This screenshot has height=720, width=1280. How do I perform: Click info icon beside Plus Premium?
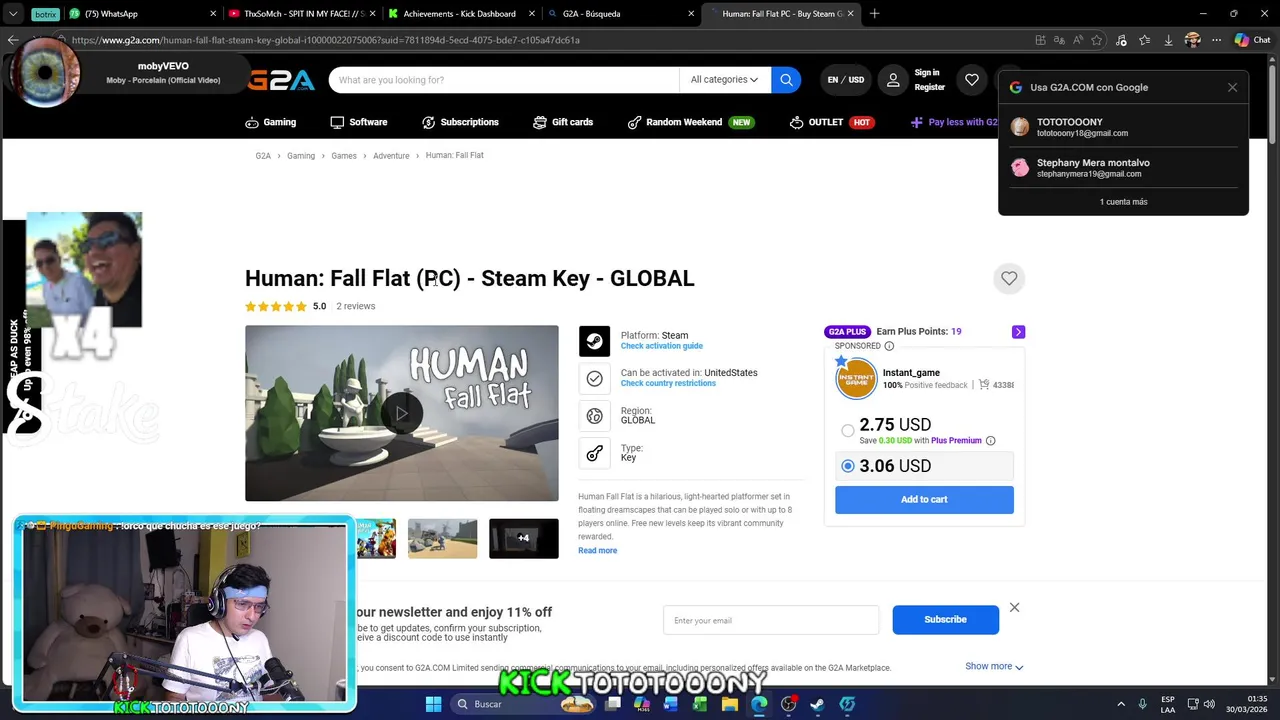[991, 441]
